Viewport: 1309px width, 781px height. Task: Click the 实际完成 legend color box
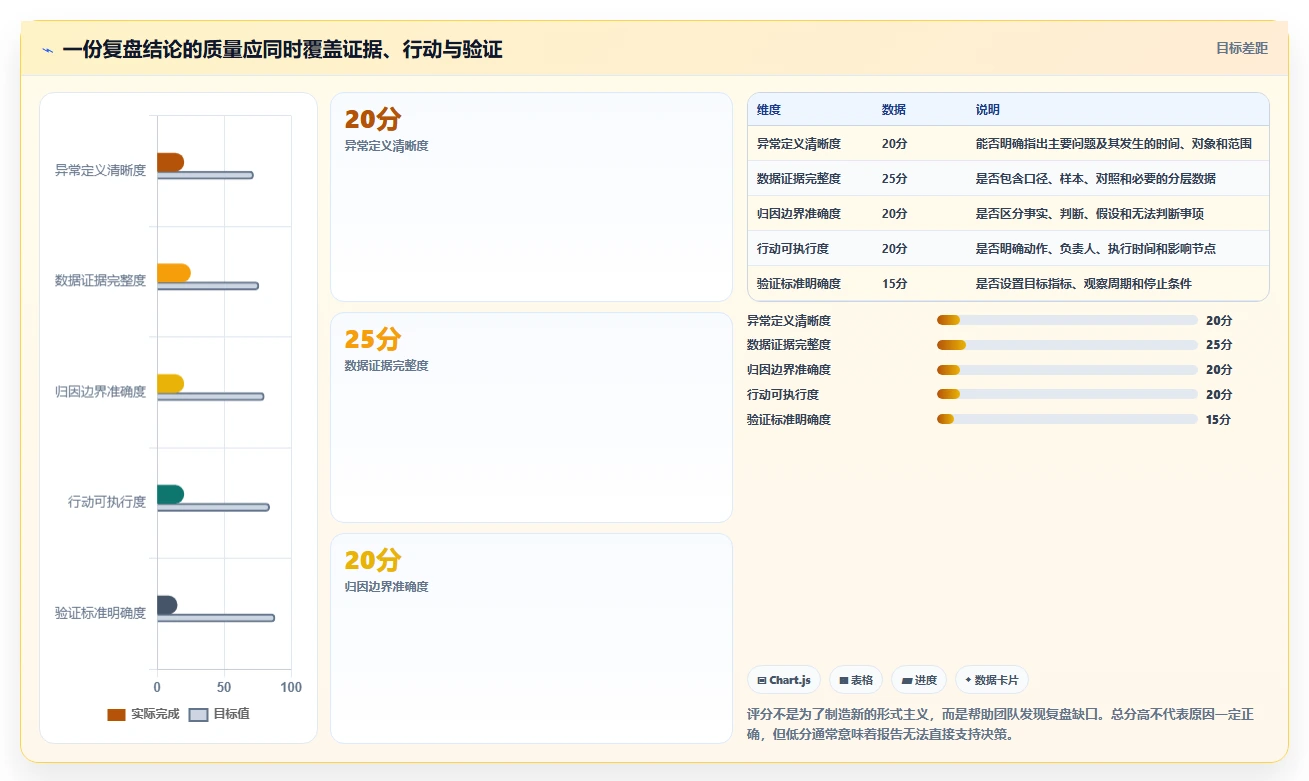coord(117,714)
